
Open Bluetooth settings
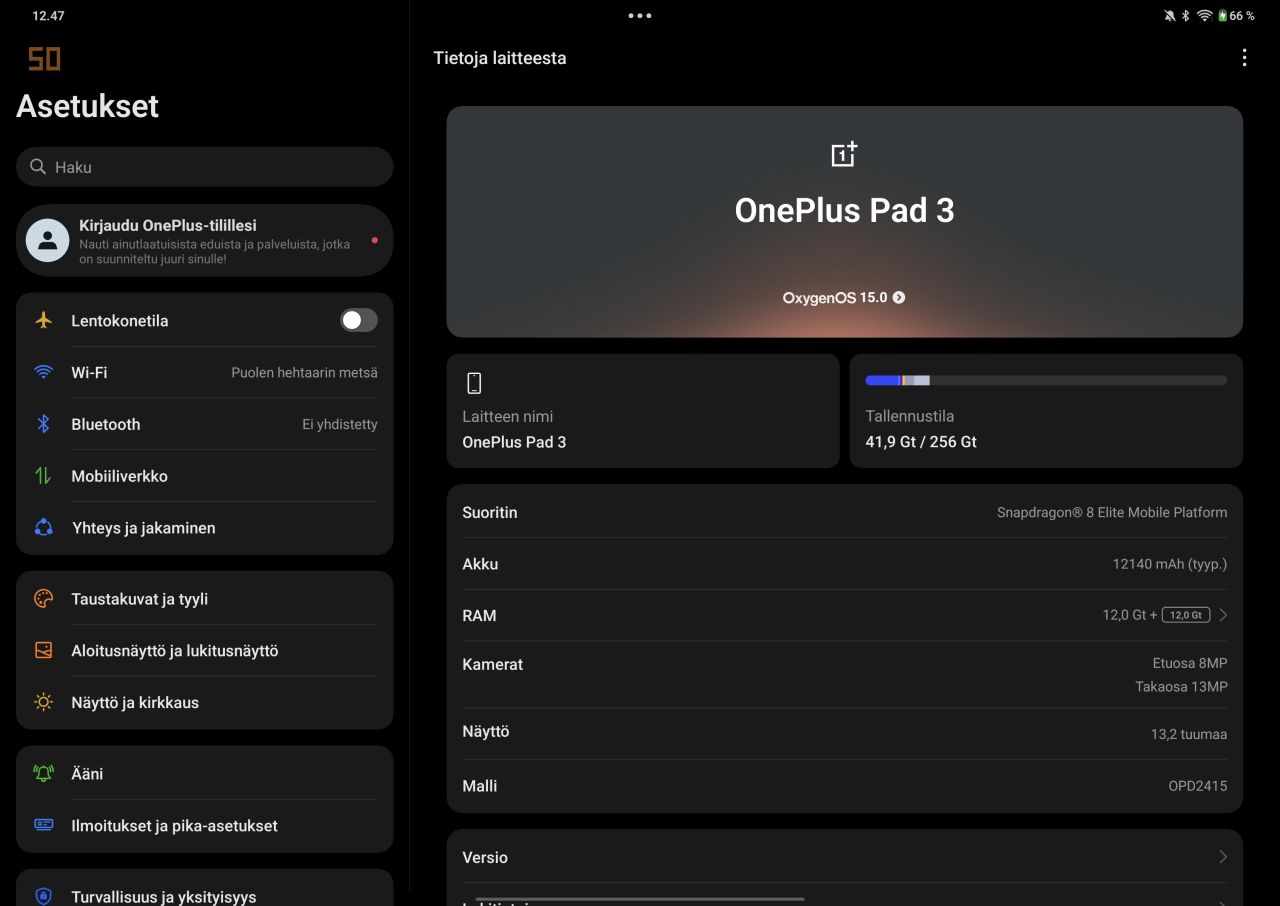204,424
